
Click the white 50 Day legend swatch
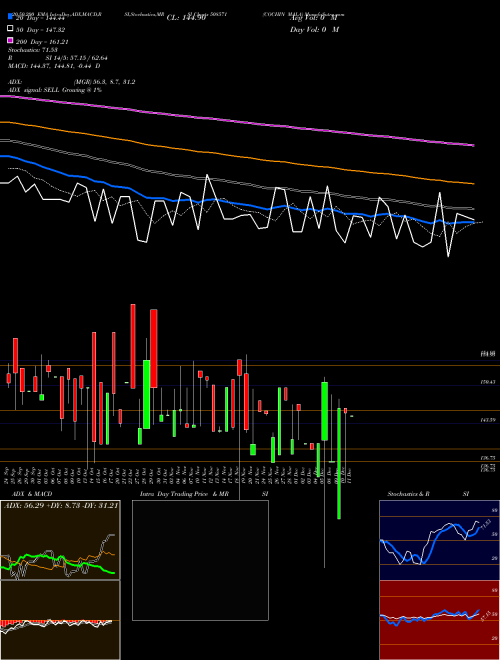10,29
